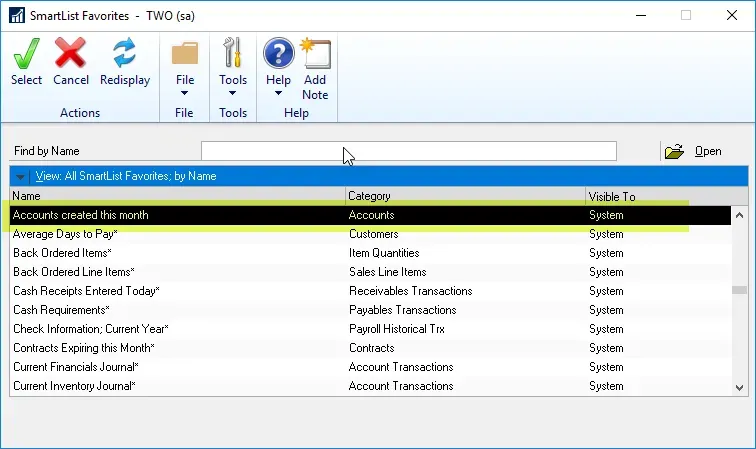Image resolution: width=756 pixels, height=449 pixels.
Task: Click the open folder icon beside Open
Action: [675, 152]
